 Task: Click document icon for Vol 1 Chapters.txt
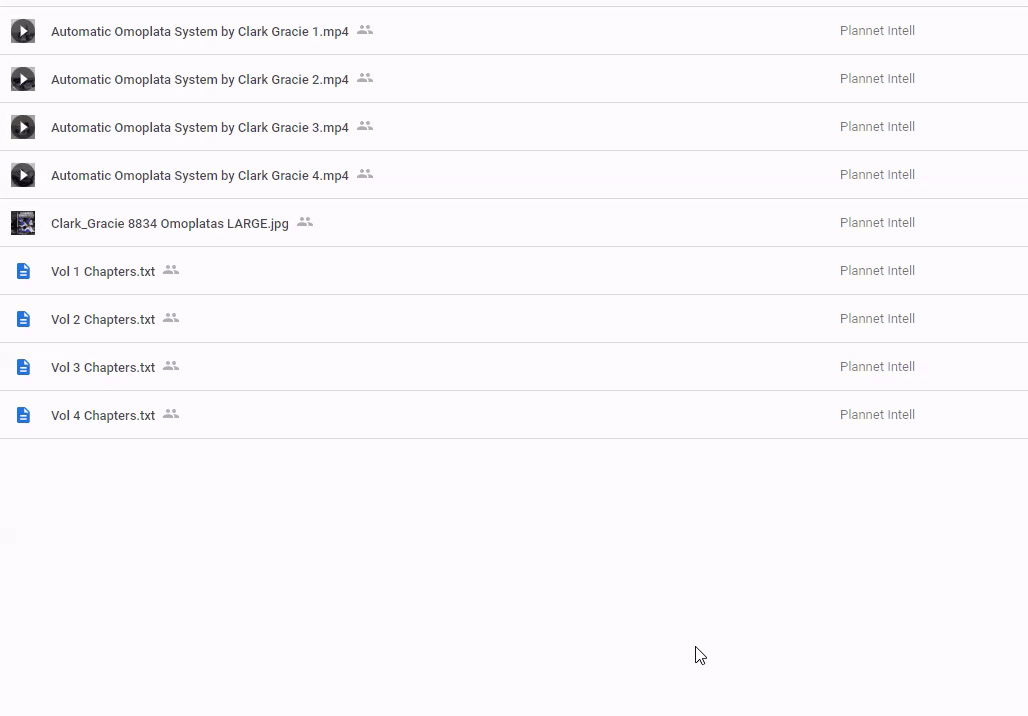coord(23,271)
